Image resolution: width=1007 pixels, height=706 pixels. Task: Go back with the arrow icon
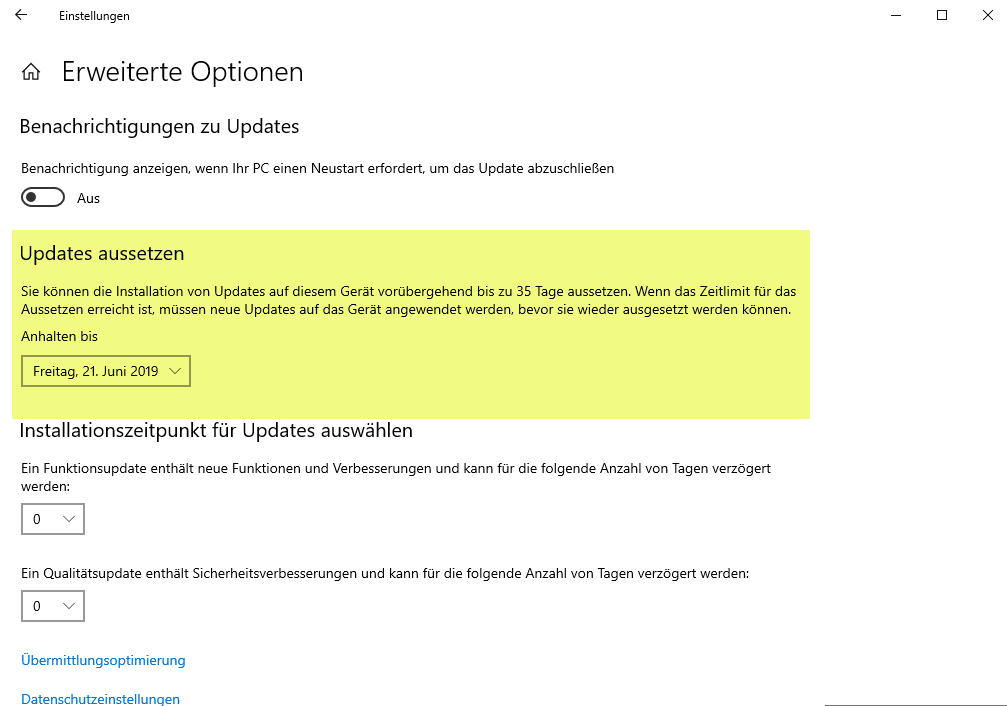[21, 15]
